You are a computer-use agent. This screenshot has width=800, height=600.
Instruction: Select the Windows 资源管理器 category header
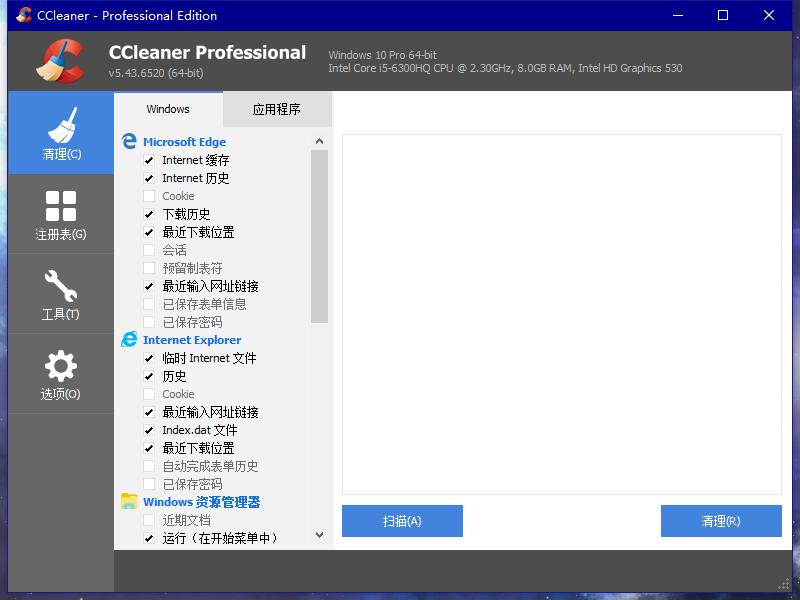(202, 502)
